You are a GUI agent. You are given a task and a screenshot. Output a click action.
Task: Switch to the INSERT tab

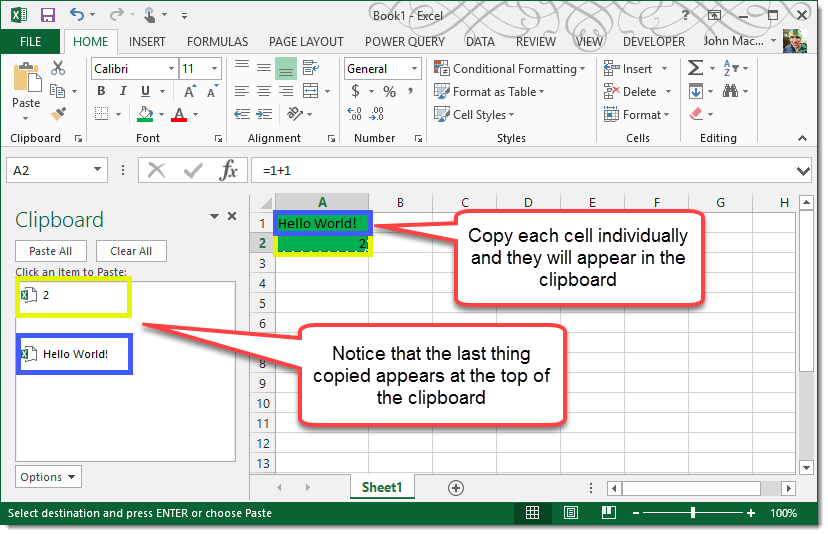click(x=147, y=42)
